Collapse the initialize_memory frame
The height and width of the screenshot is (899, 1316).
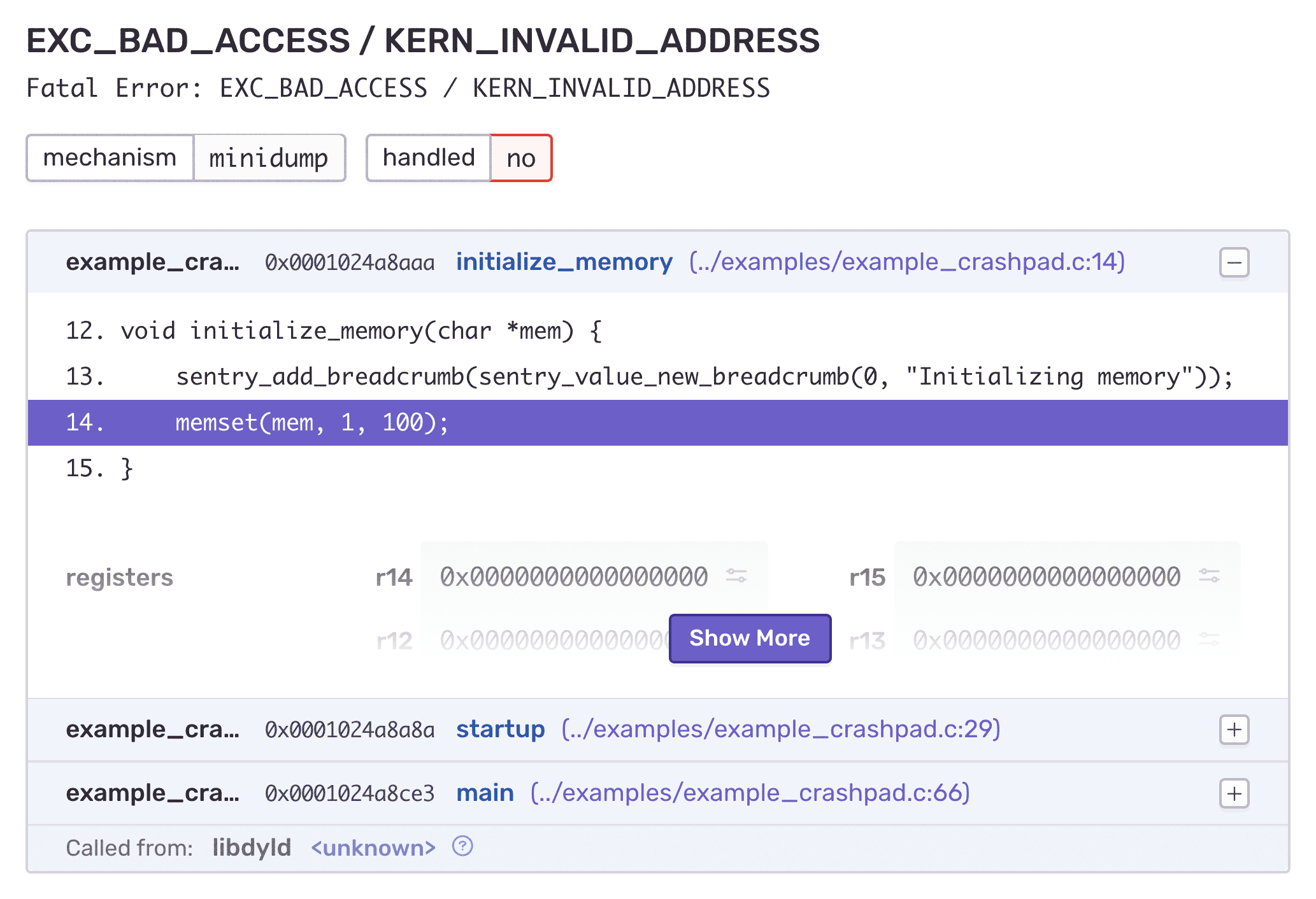click(1234, 262)
